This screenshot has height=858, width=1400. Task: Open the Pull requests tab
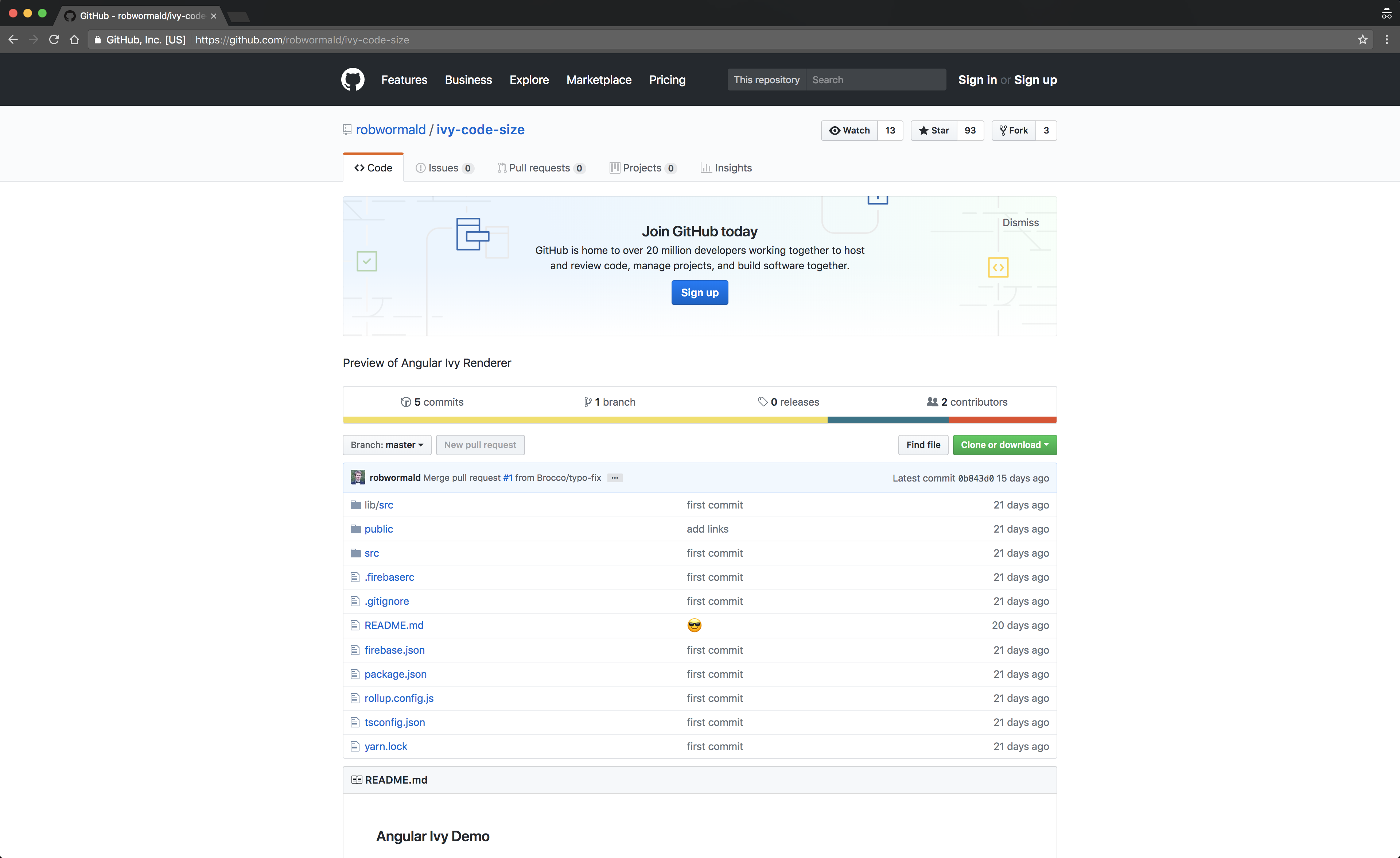point(541,168)
